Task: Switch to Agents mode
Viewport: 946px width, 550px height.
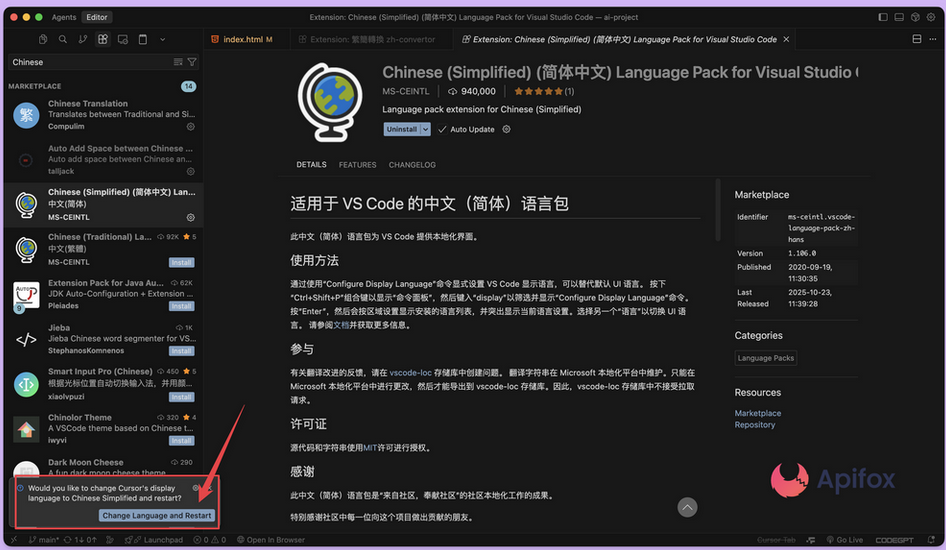Action: tap(64, 17)
